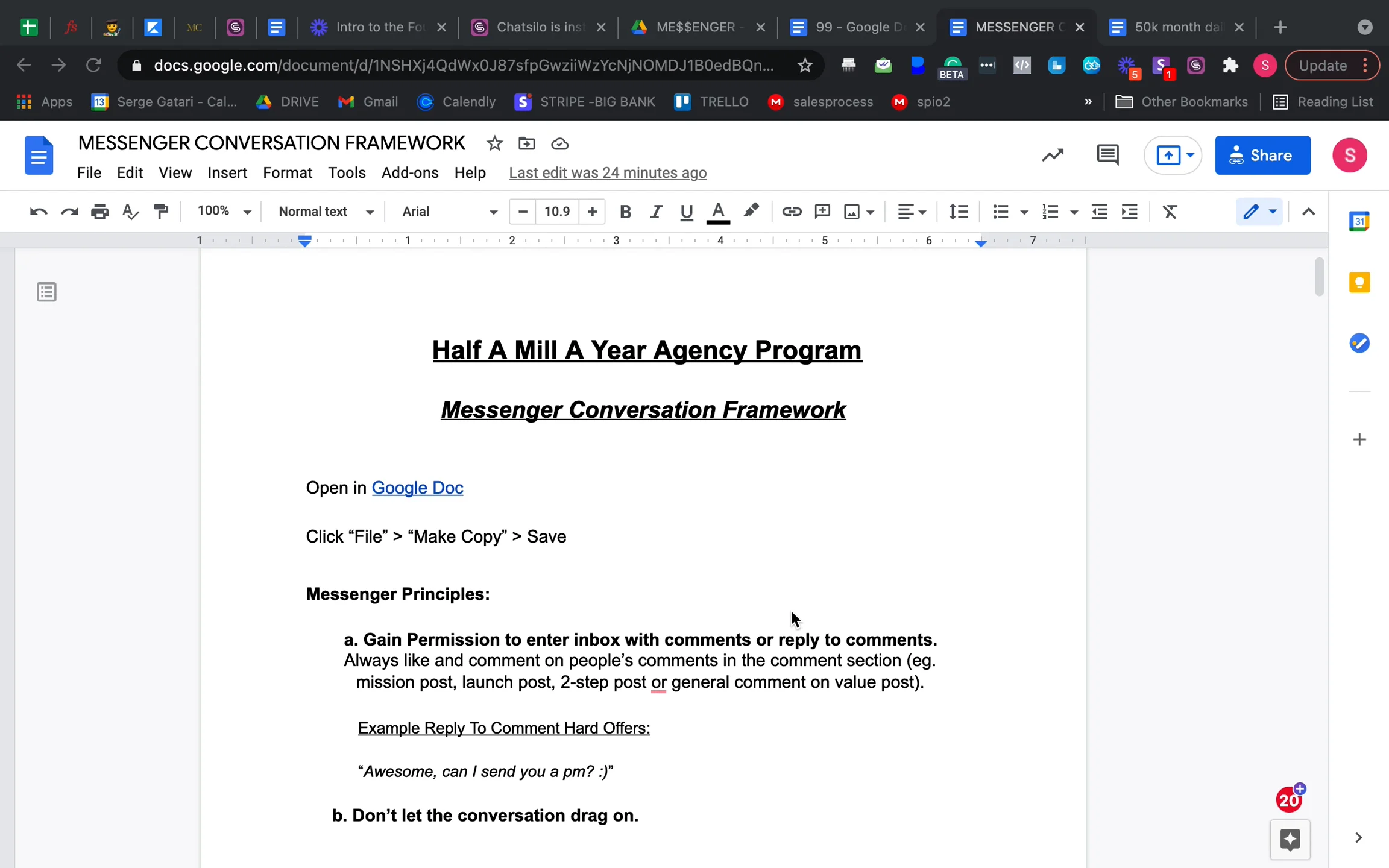Viewport: 1389px width, 868px height.
Task: Open comment history icon
Action: (x=1107, y=155)
